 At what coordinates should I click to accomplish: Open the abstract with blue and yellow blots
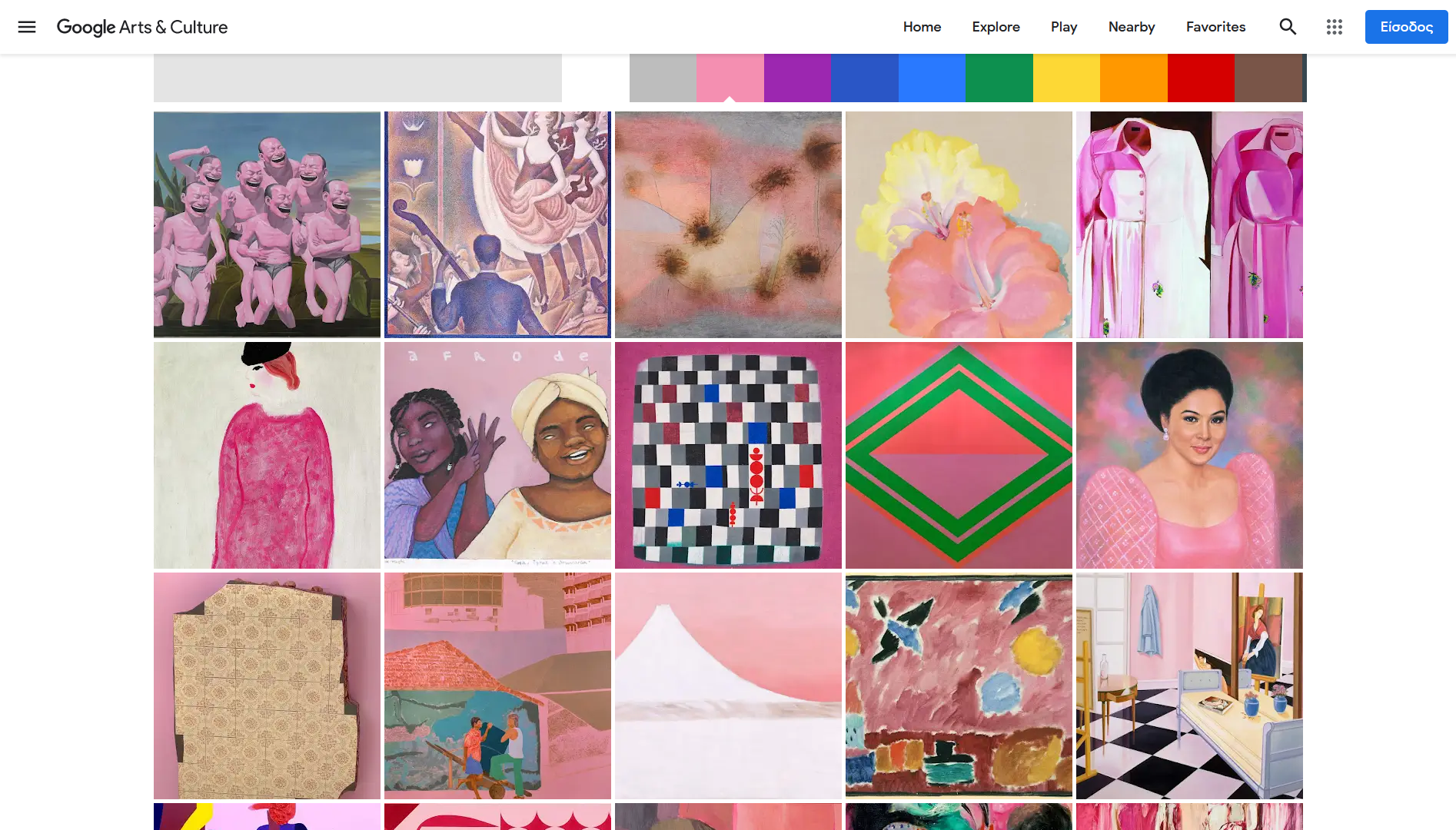[959, 686]
